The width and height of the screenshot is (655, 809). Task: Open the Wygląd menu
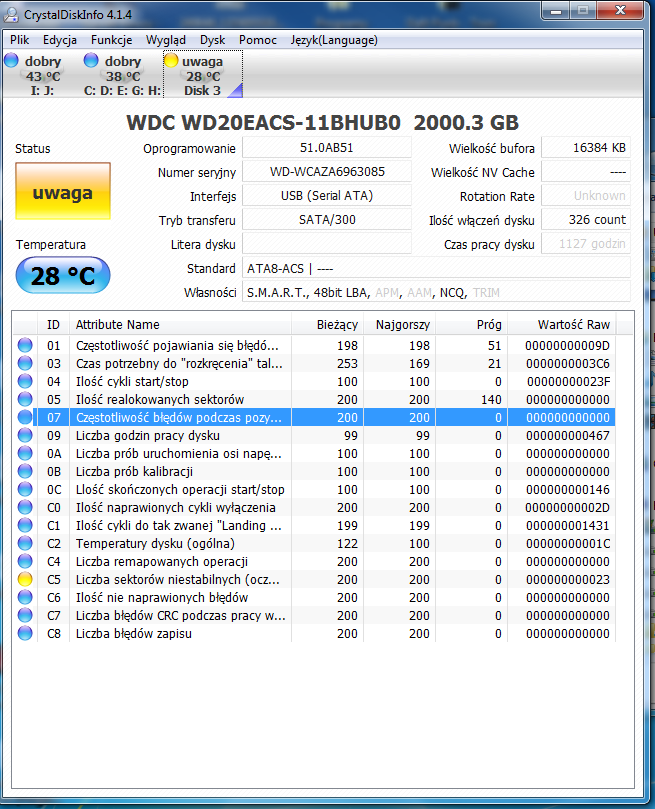pos(166,40)
